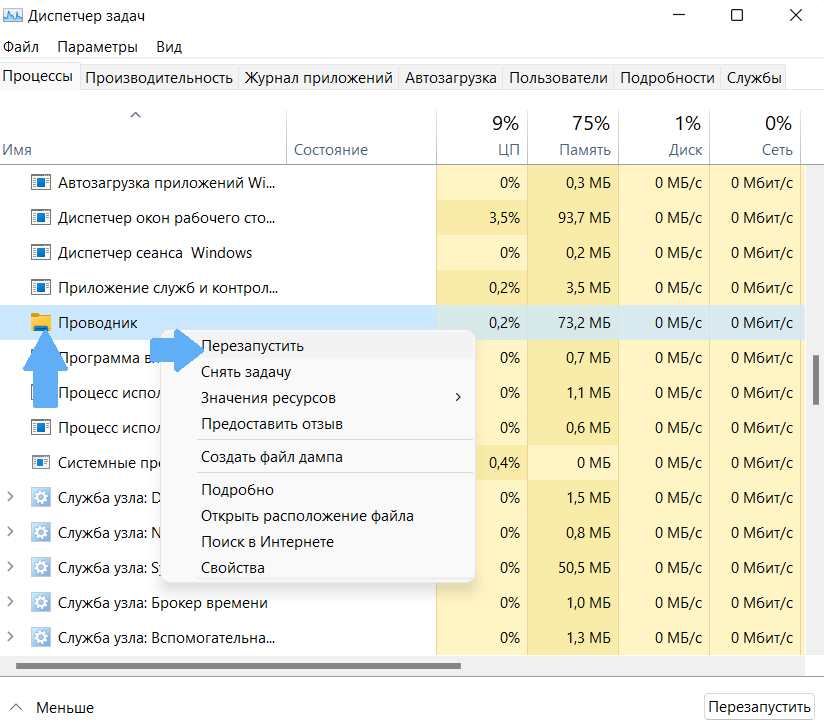Click gear icon of Служба узла: Брокер времени
The height and width of the screenshot is (726, 824).
click(41, 602)
